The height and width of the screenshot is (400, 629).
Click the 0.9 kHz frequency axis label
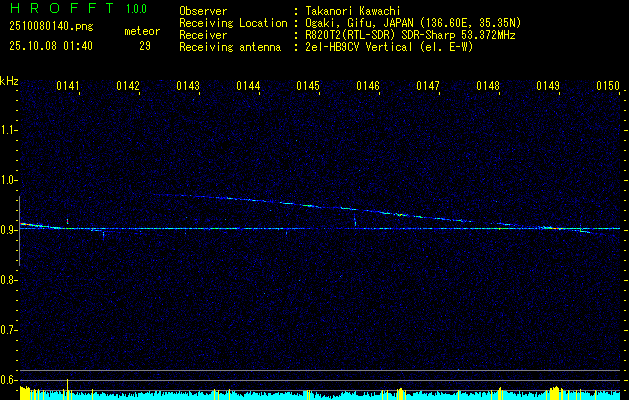[9, 230]
